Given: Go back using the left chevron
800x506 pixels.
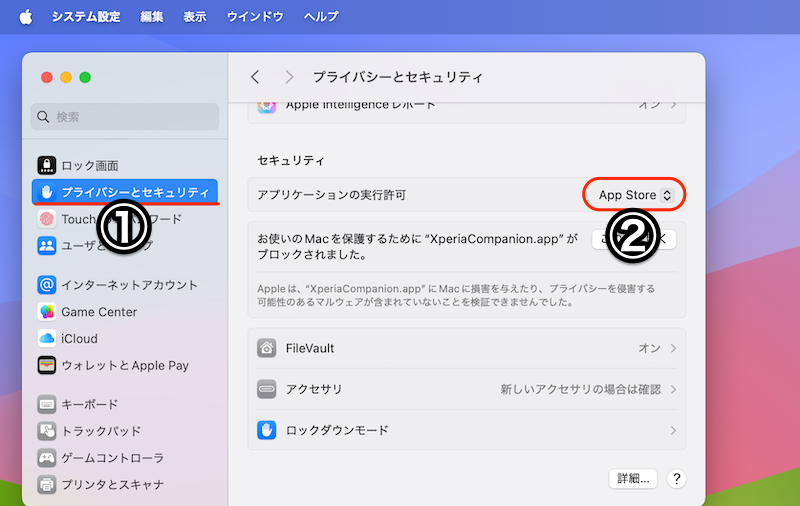Looking at the screenshot, I should tap(256, 77).
